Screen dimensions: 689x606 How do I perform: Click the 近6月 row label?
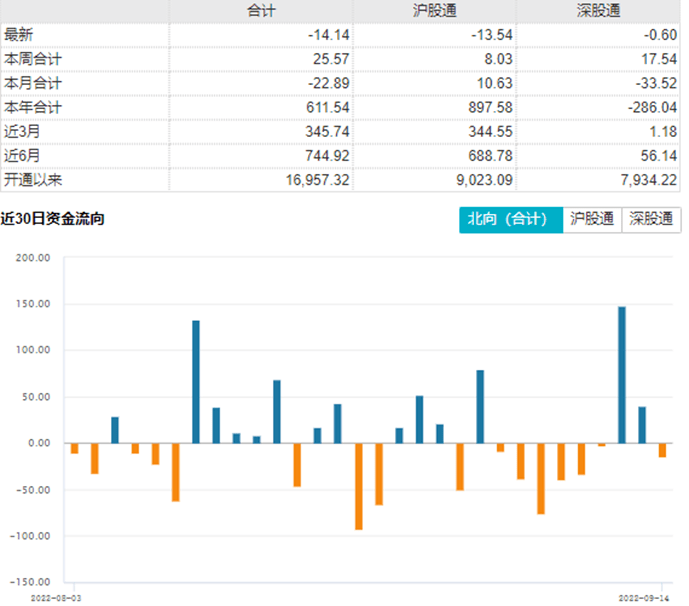[22, 156]
